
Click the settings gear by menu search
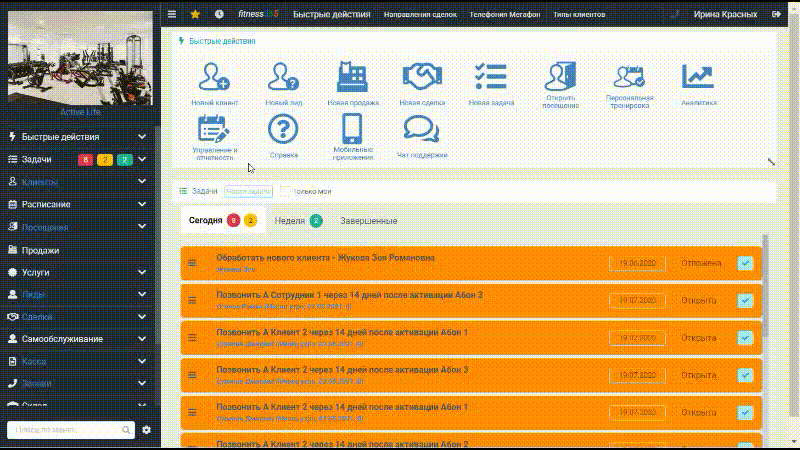pos(146,430)
